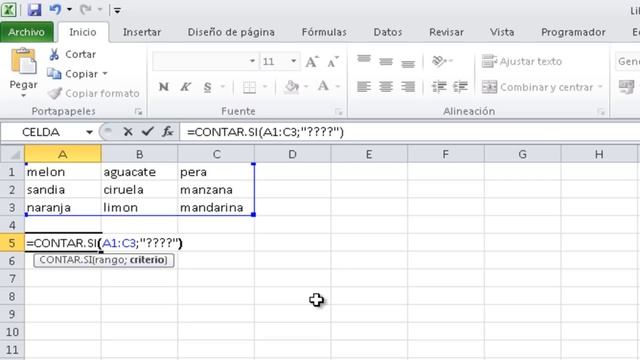The width and height of the screenshot is (640, 360).
Task: Open the undo history dropdown arrow
Action: coord(69,9)
